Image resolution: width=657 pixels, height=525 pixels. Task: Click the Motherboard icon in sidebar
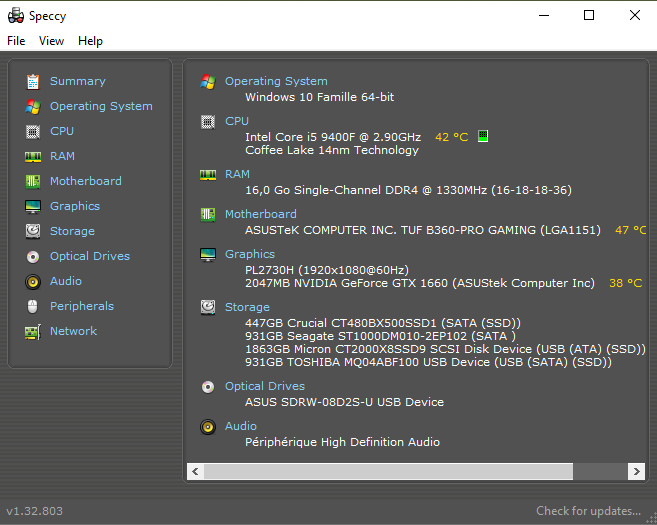(x=33, y=181)
